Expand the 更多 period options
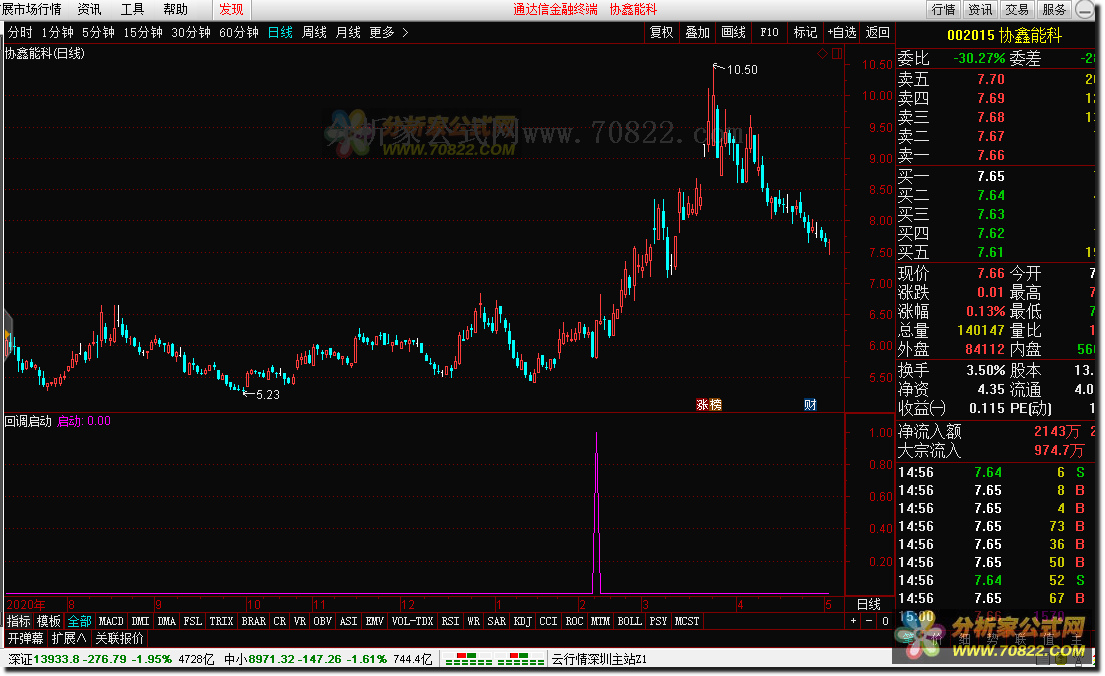1105x676 pixels. (388, 32)
